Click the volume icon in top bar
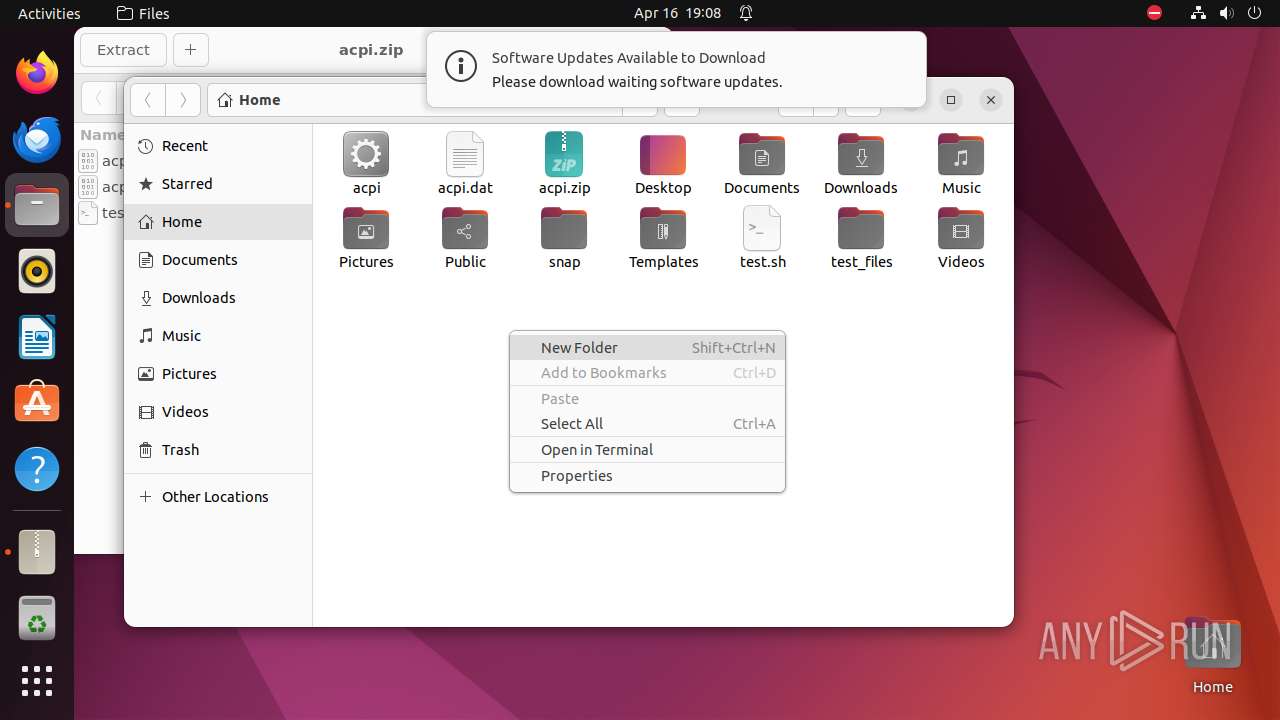 1227,13
